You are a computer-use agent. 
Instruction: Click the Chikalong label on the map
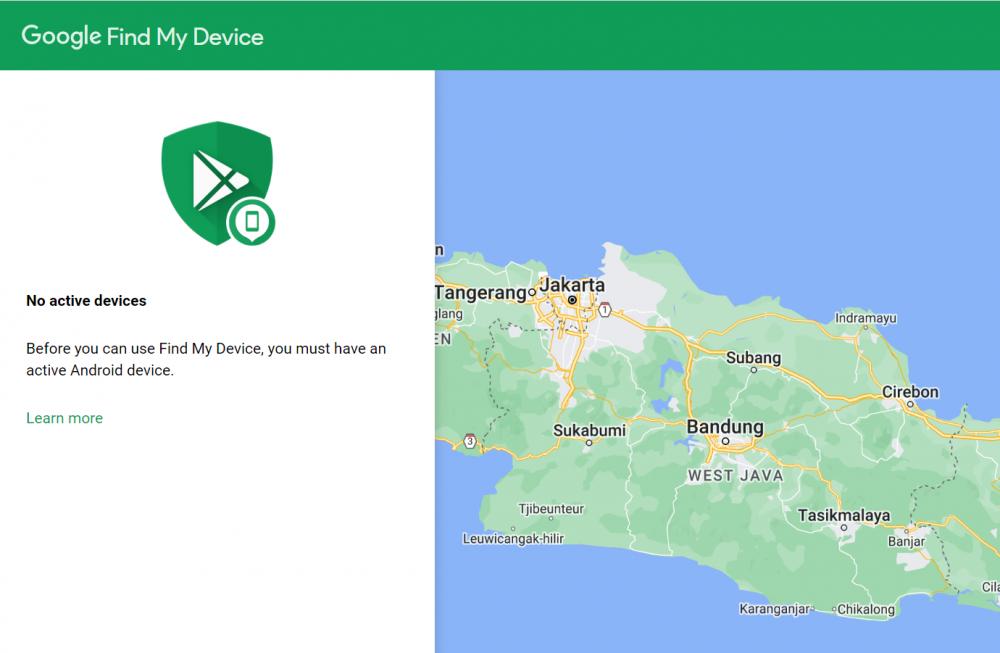tap(865, 610)
